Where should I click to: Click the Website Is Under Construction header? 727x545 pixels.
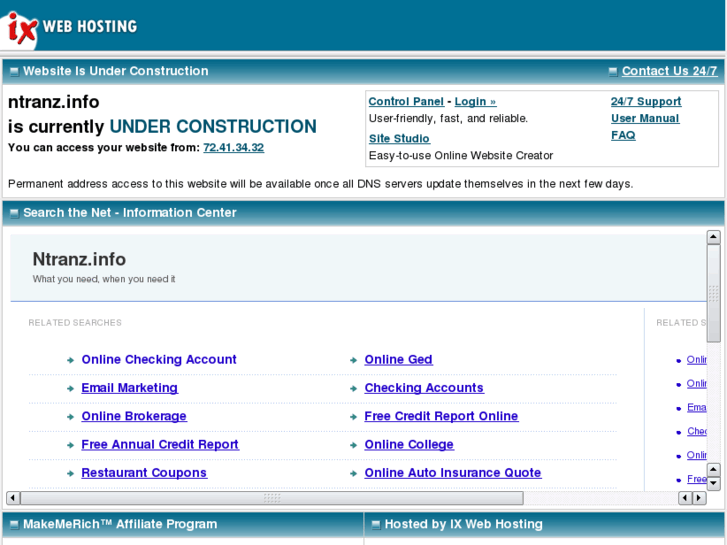[x=116, y=71]
